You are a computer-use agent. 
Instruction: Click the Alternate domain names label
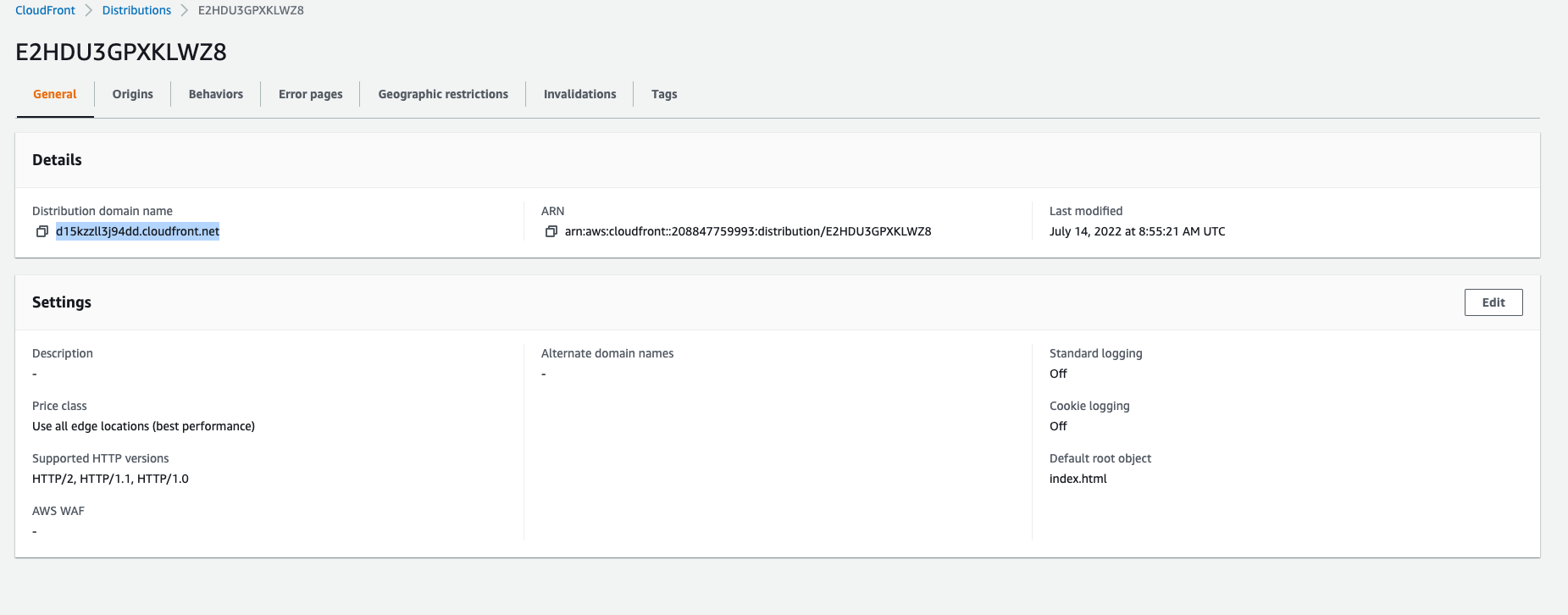(607, 353)
